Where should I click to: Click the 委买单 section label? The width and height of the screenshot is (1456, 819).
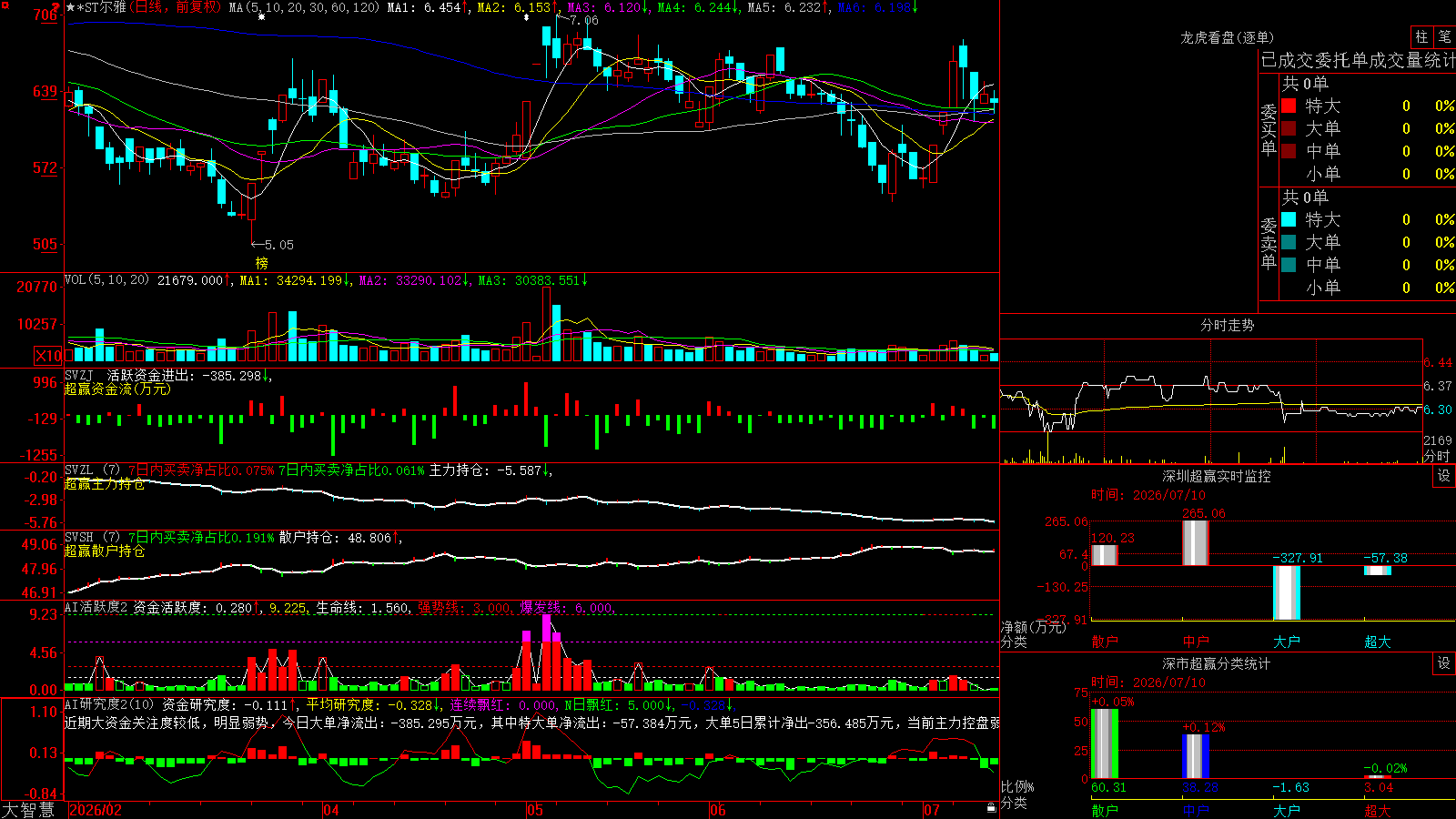click(x=1269, y=130)
